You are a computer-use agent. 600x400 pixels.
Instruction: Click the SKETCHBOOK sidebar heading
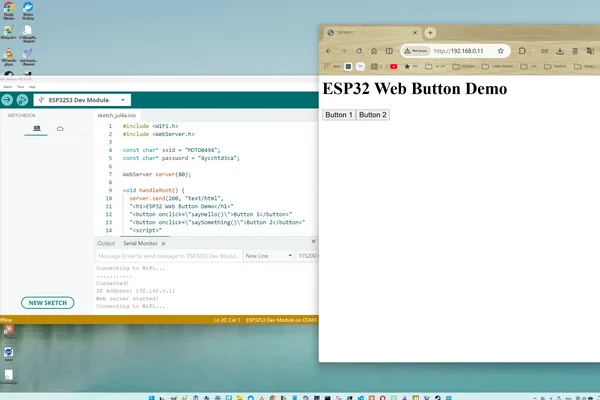[x=21, y=115]
